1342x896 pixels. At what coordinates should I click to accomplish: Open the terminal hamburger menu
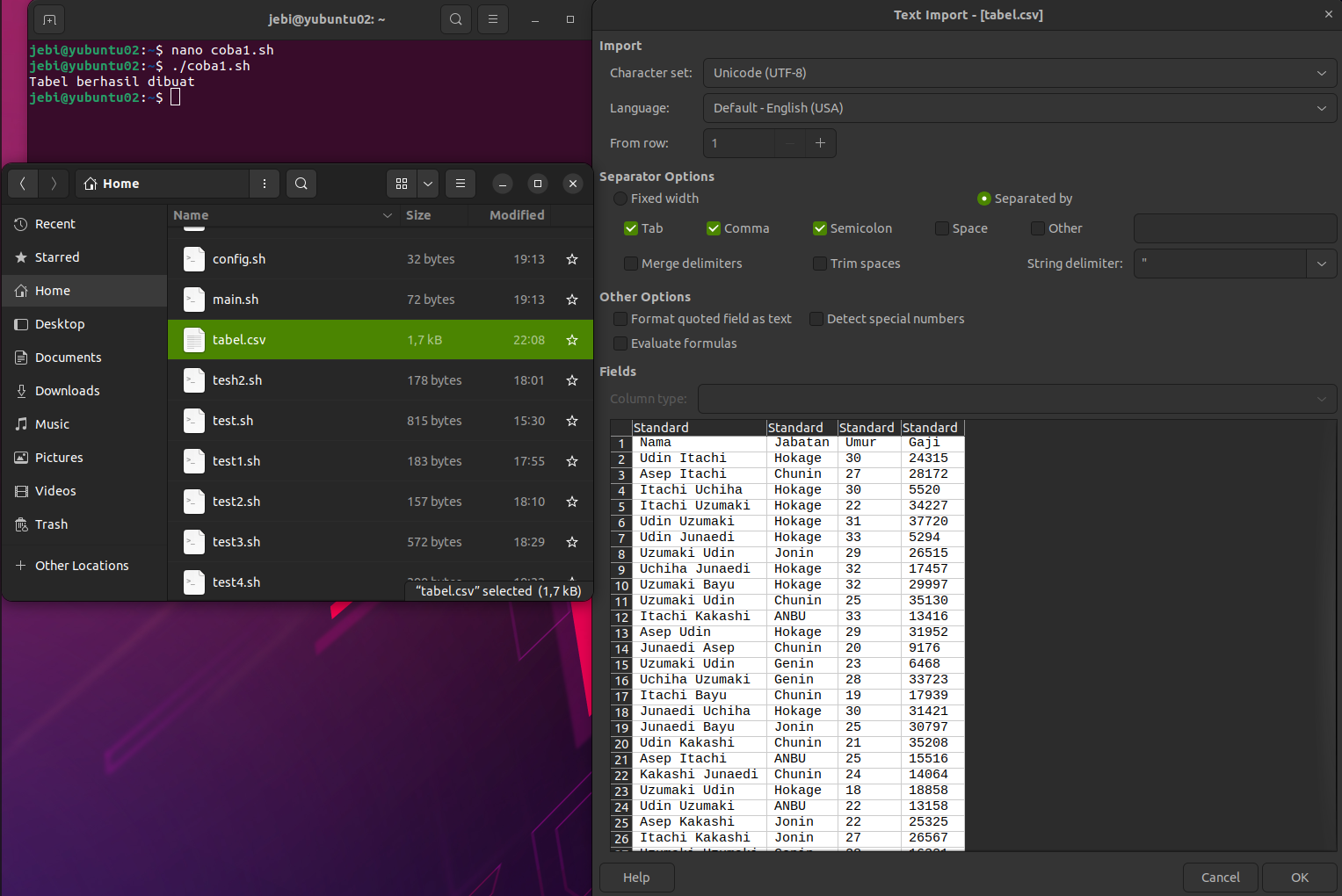click(x=493, y=19)
